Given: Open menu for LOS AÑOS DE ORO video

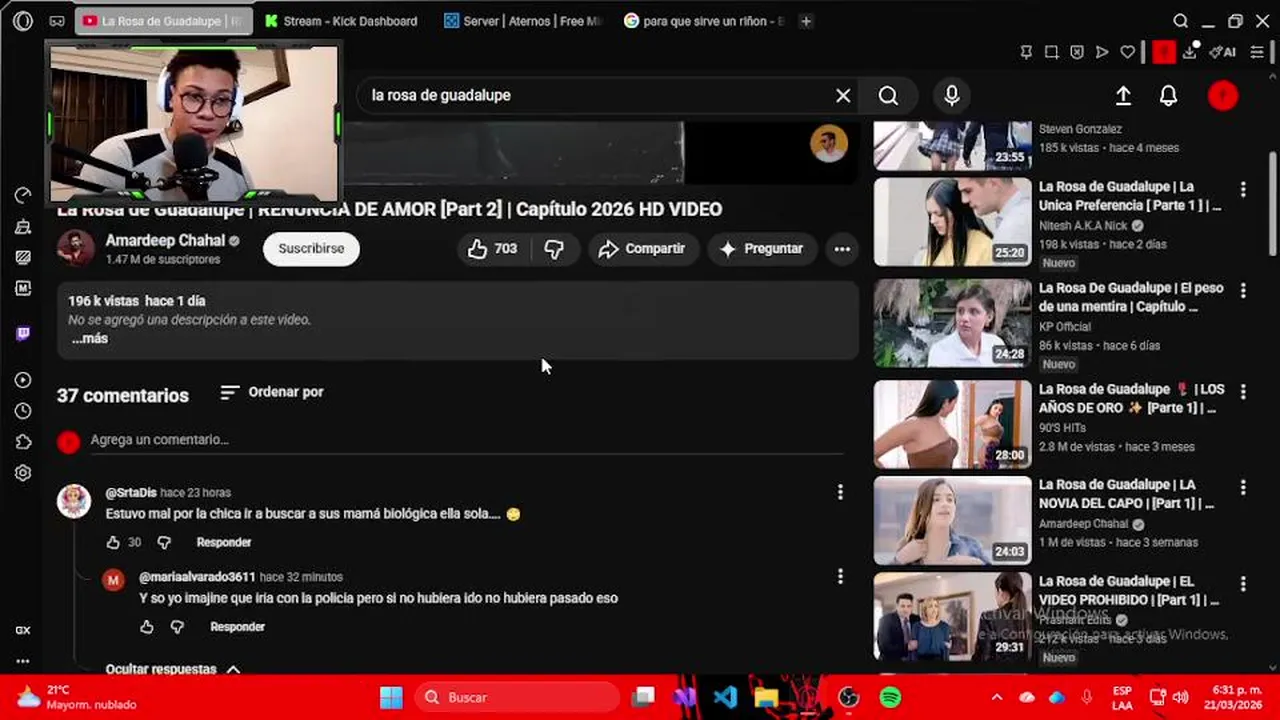Looking at the screenshot, I should pyautogui.click(x=1243, y=391).
